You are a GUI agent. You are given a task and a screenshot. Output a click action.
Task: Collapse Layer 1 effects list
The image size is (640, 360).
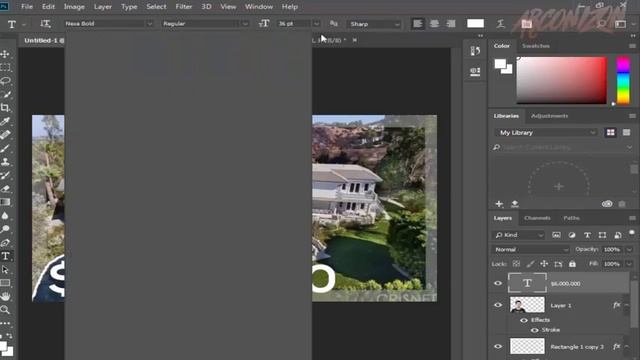pos(627,305)
